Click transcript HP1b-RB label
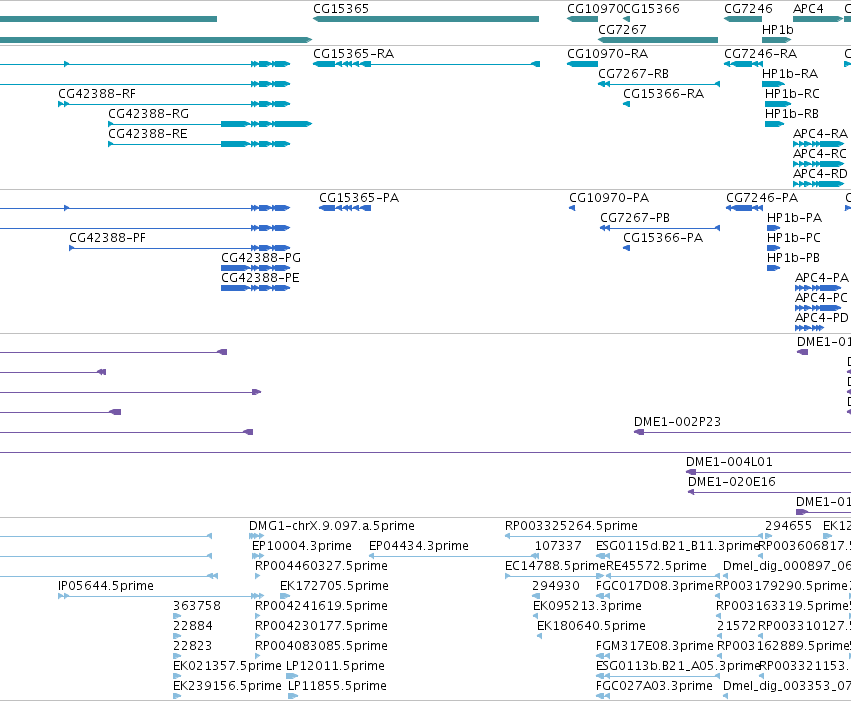The height and width of the screenshot is (701, 851). 791,114
